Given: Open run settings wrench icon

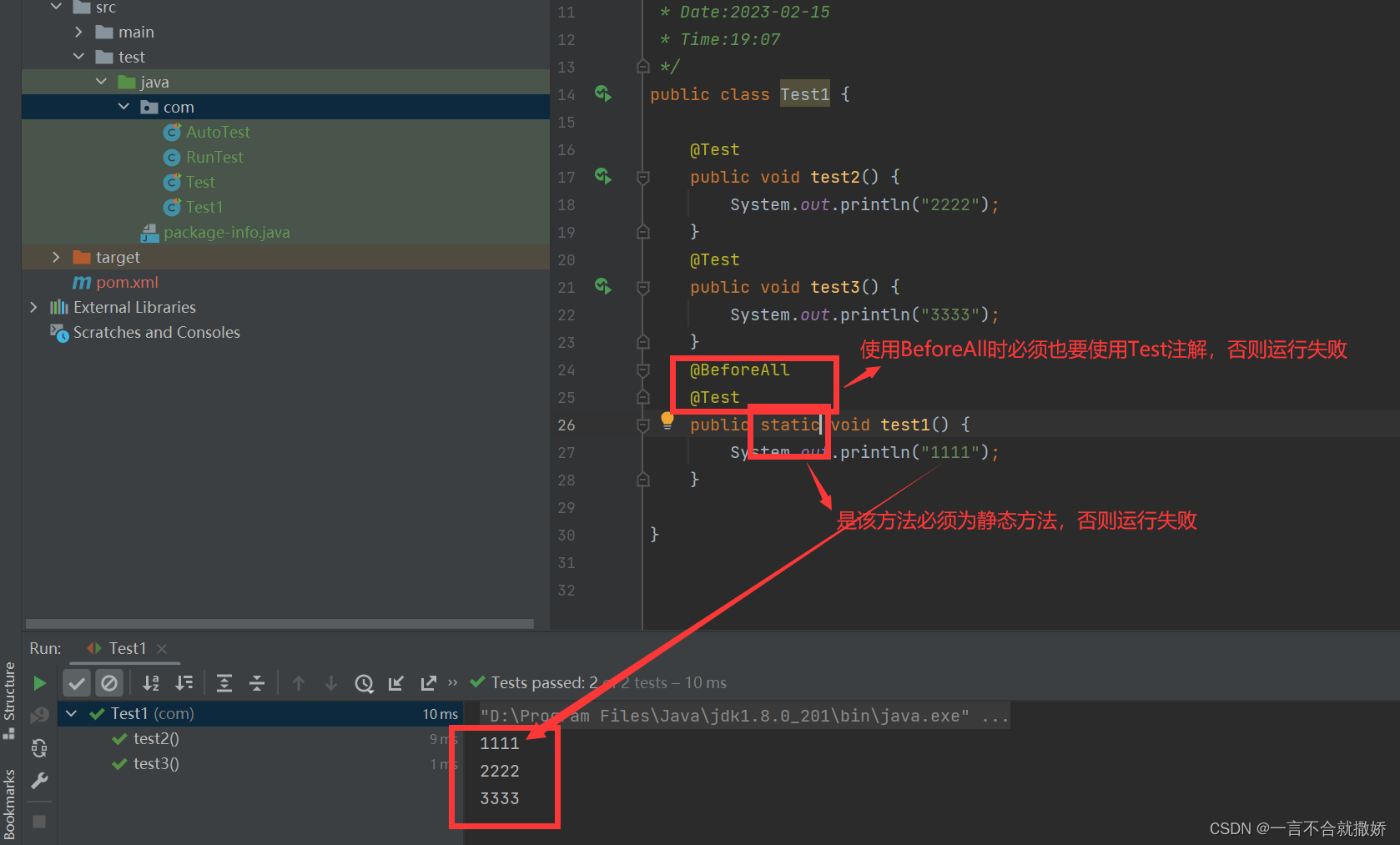Looking at the screenshot, I should (x=39, y=781).
